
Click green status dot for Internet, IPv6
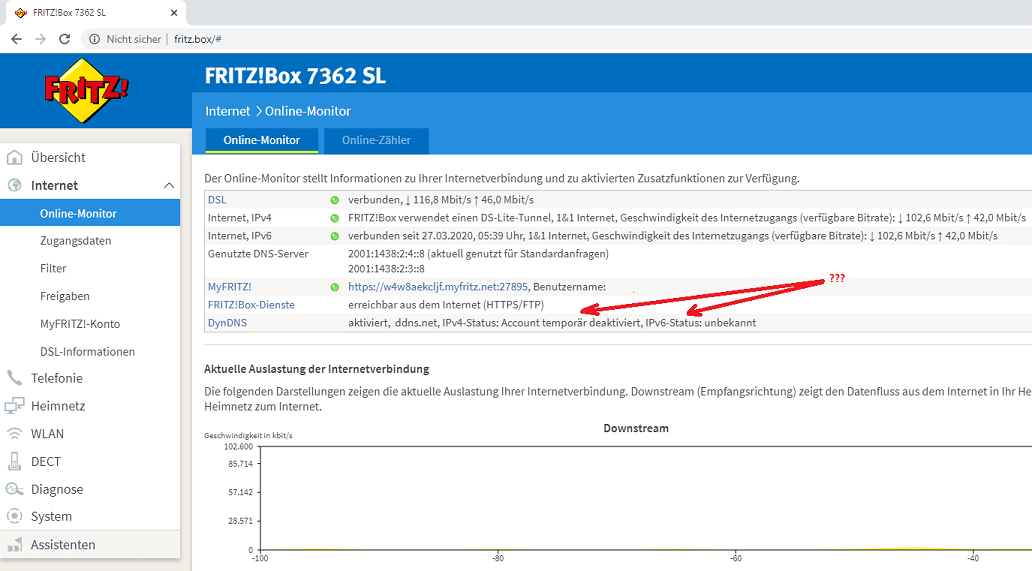click(x=334, y=236)
